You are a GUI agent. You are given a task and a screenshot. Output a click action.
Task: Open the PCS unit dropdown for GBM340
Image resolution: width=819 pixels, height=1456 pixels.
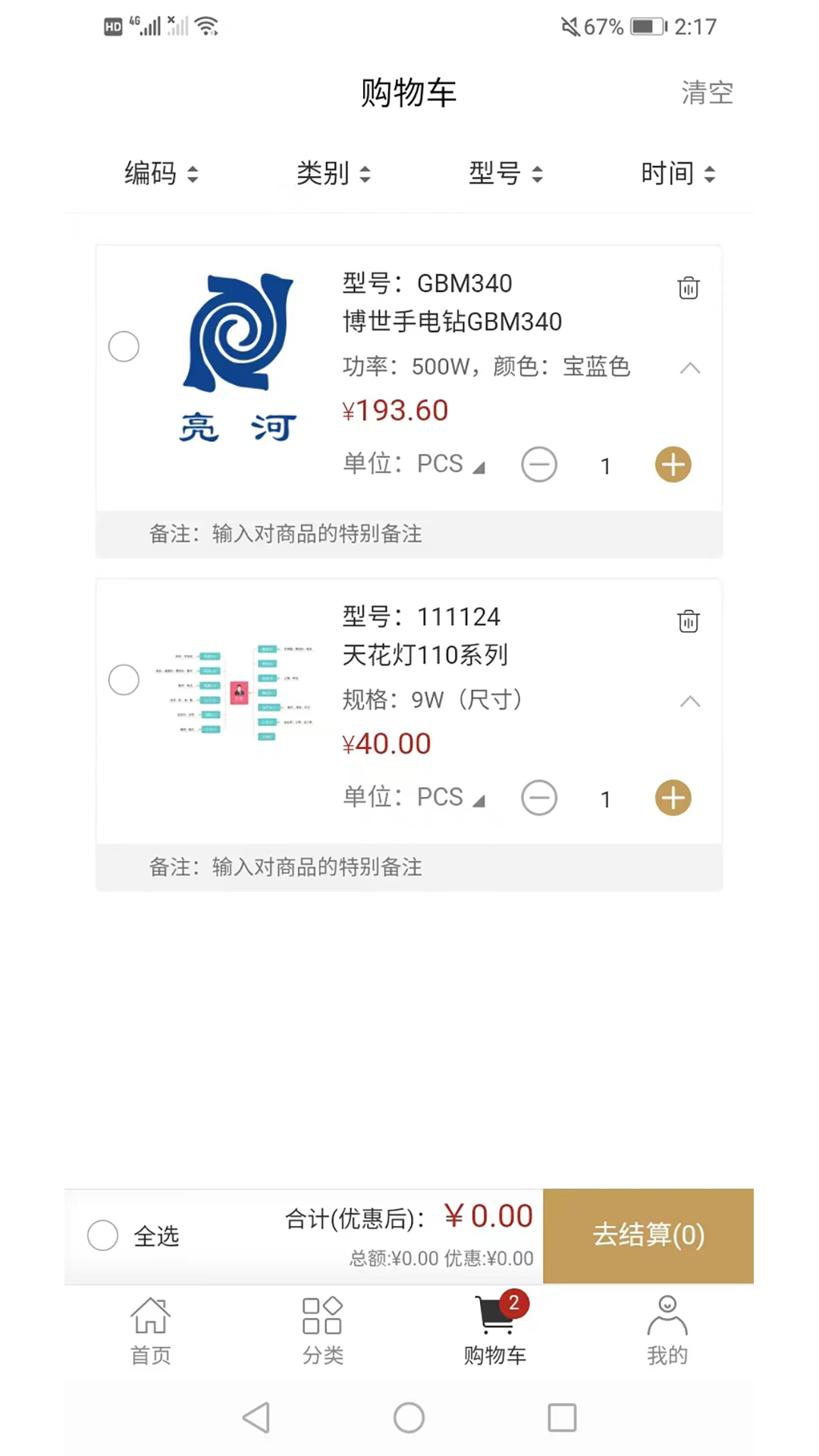450,464
